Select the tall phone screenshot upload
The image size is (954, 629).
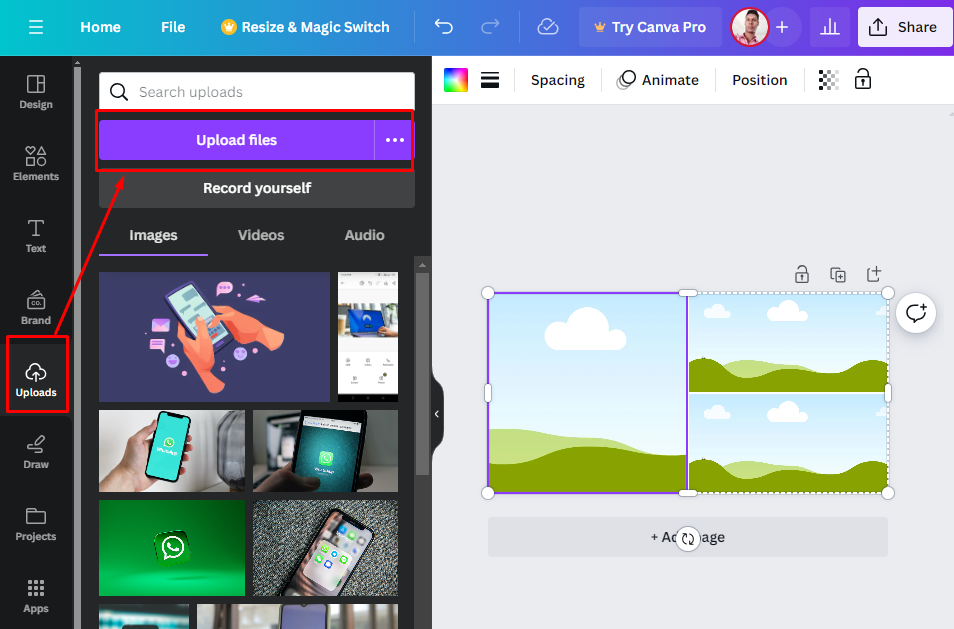pyautogui.click(x=368, y=336)
